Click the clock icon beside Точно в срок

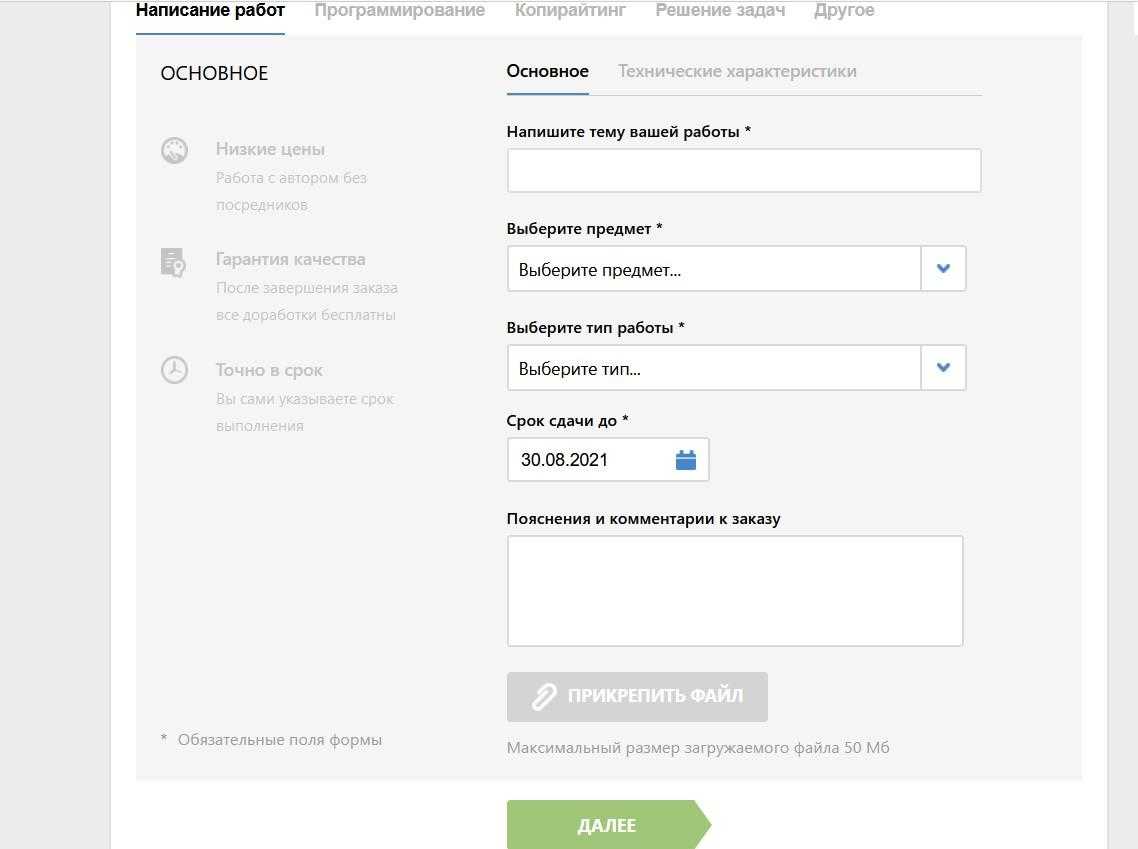tap(174, 370)
